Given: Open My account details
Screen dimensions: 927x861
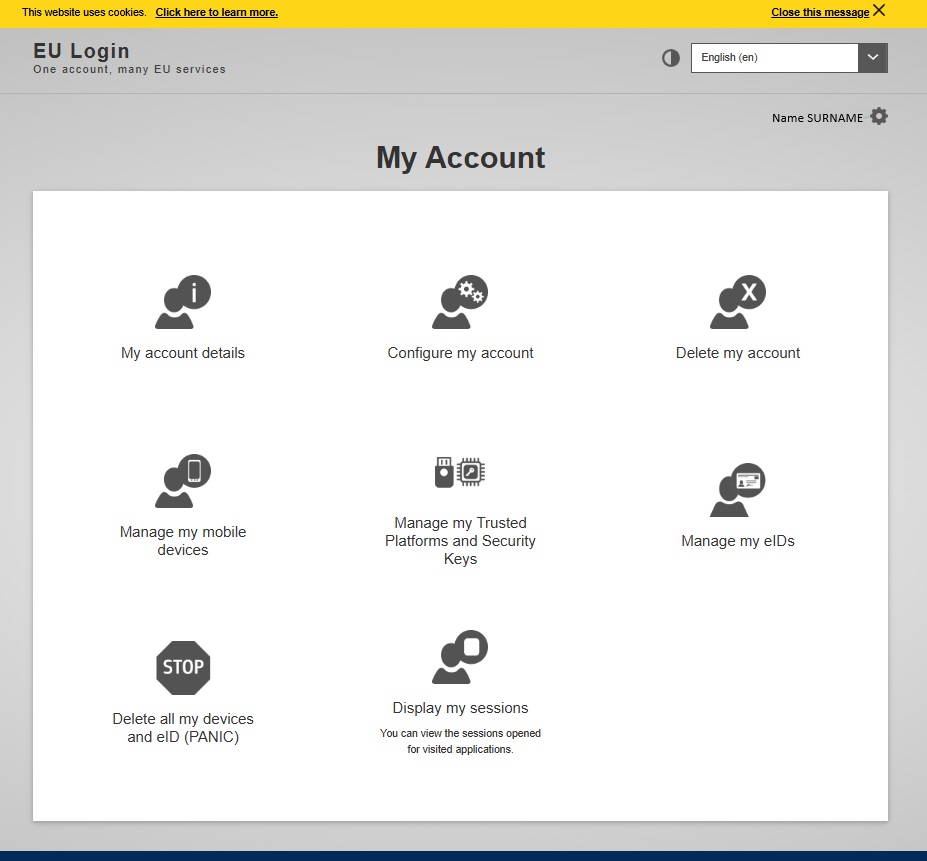Looking at the screenshot, I should (x=182, y=302).
